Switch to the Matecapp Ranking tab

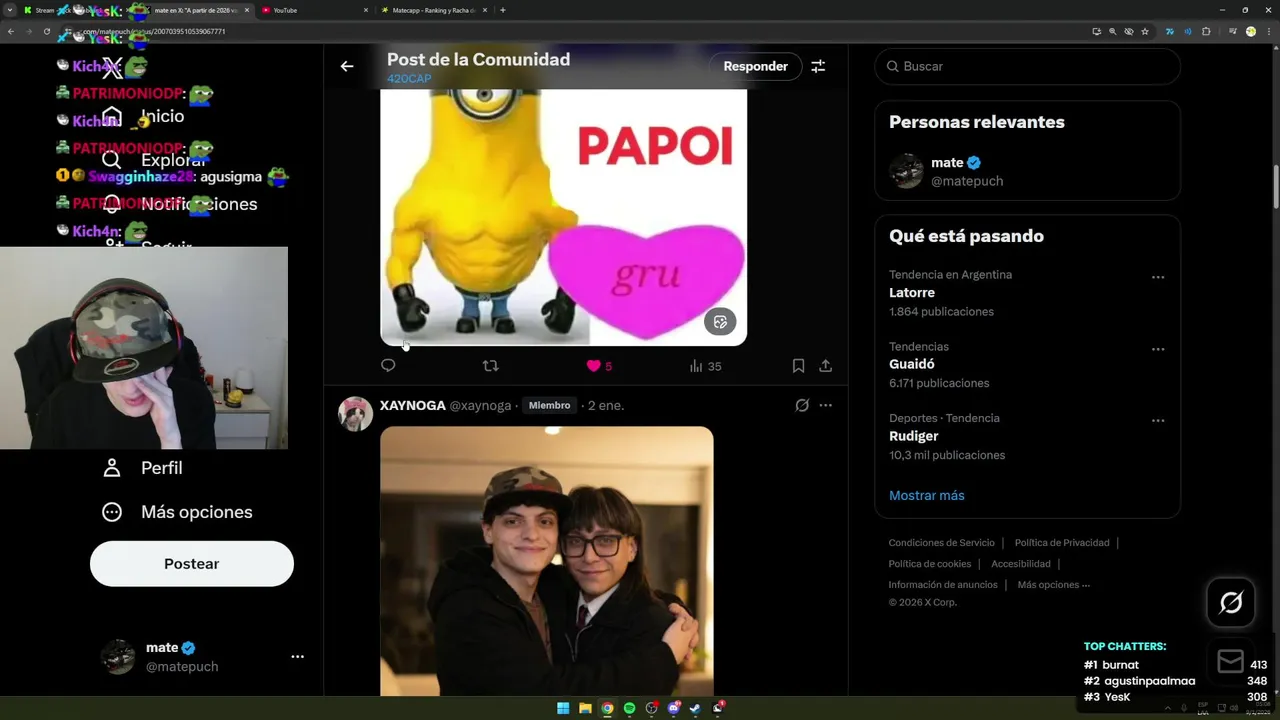click(x=434, y=10)
